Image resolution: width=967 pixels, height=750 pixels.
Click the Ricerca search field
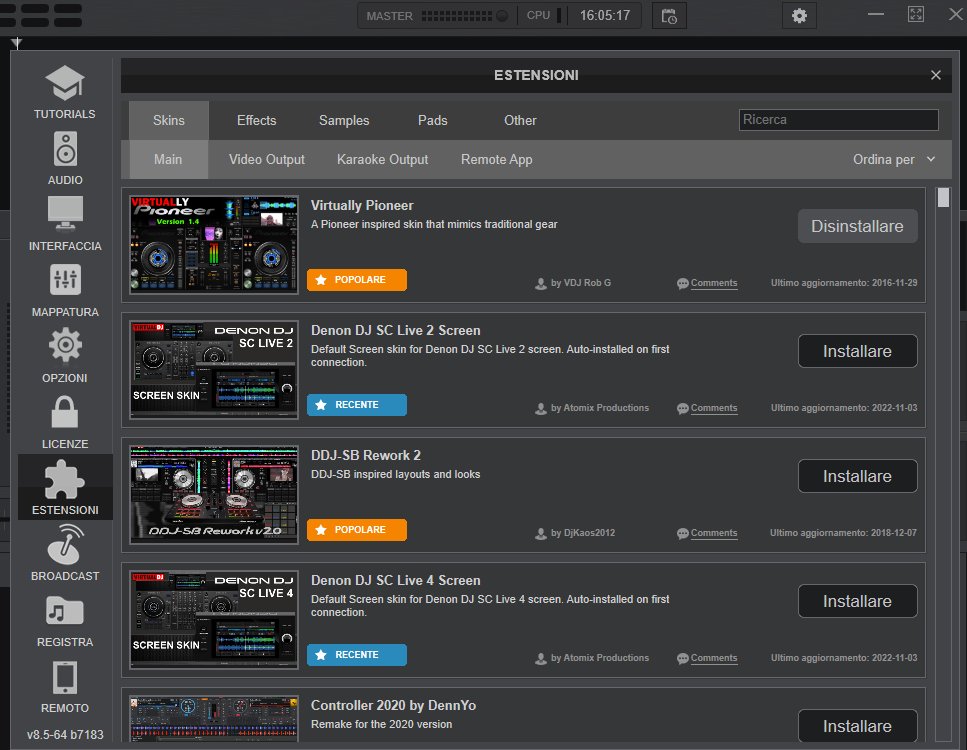(x=839, y=120)
